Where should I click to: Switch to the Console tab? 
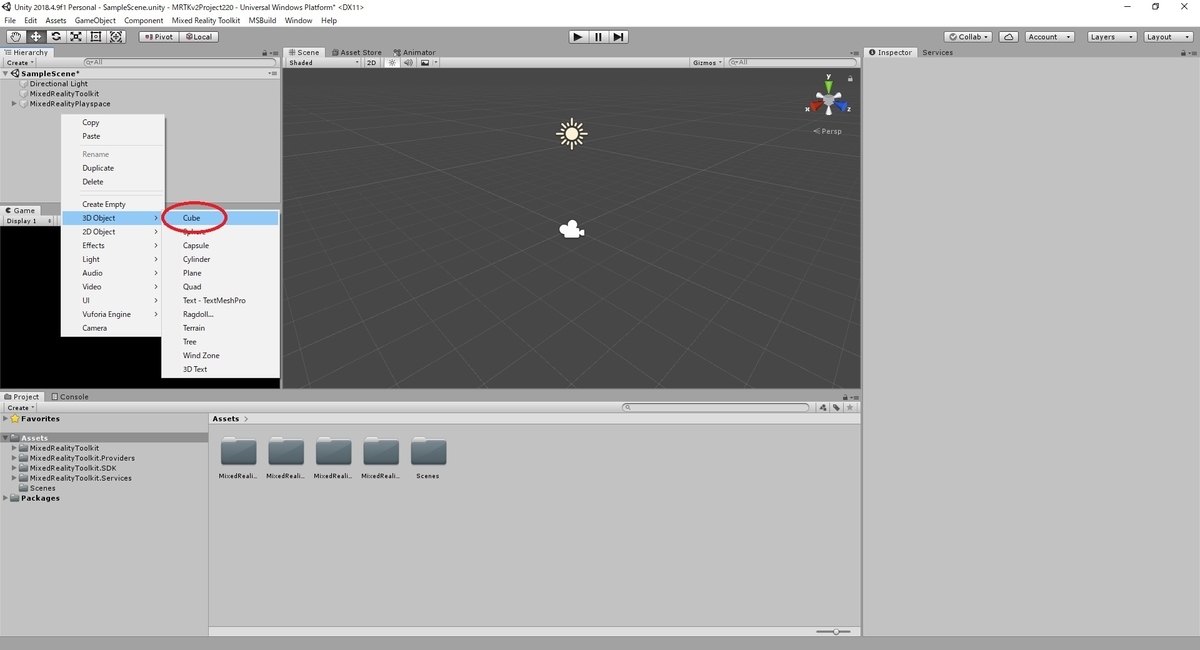[70, 397]
